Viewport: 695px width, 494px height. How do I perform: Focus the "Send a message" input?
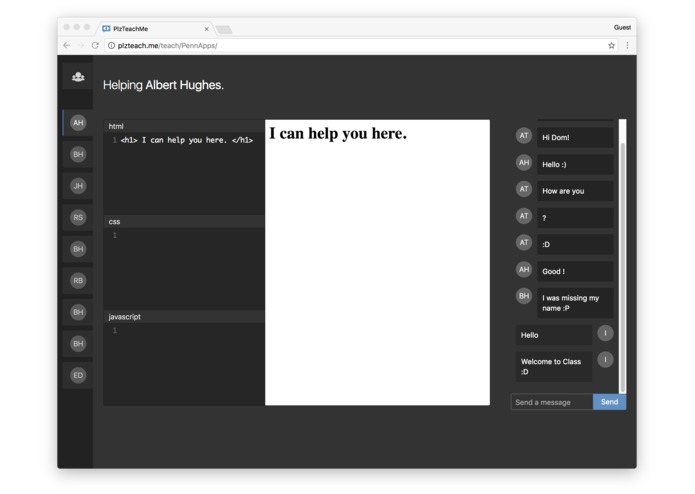pos(552,402)
